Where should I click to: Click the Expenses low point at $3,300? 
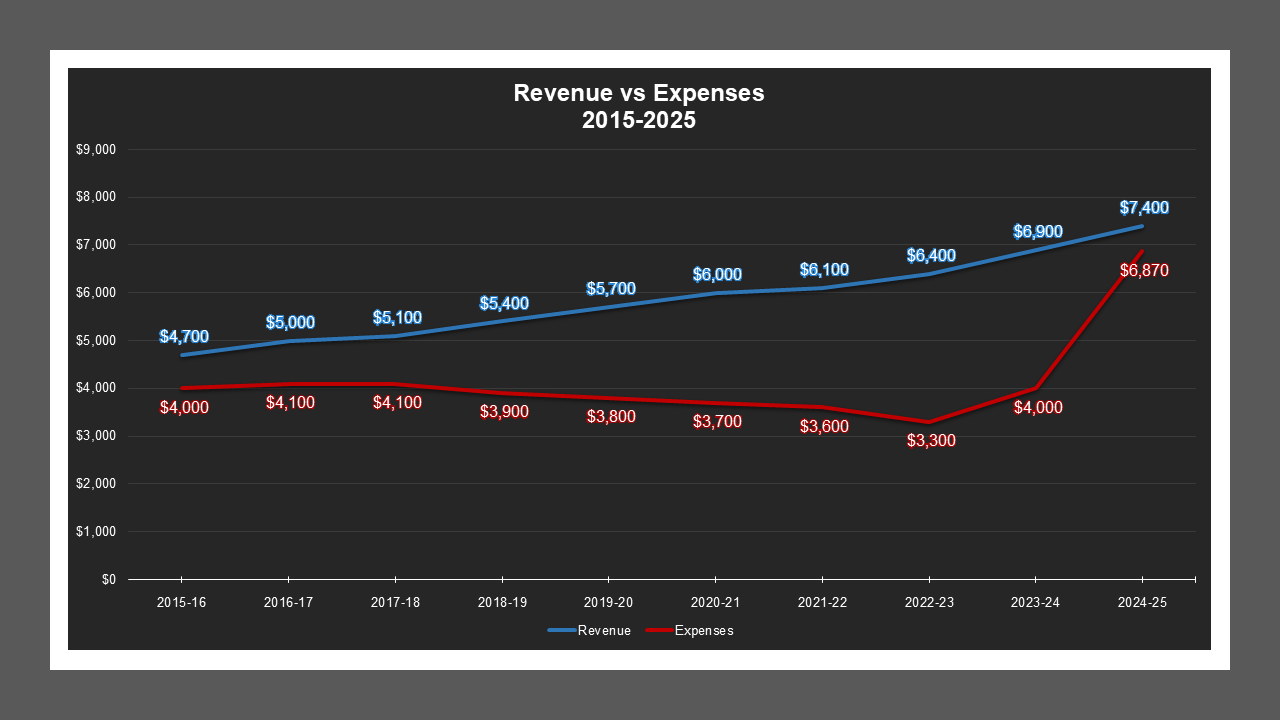928,422
